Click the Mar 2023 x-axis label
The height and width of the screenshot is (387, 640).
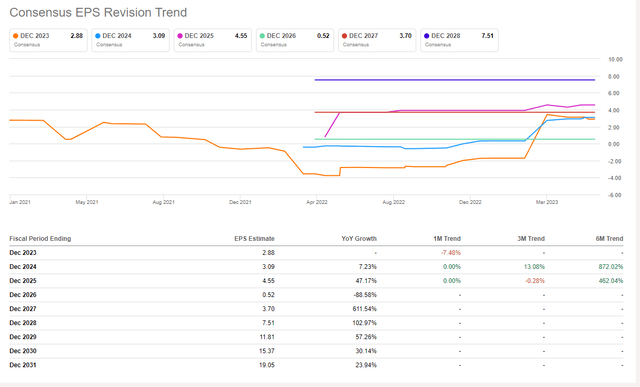[547, 202]
